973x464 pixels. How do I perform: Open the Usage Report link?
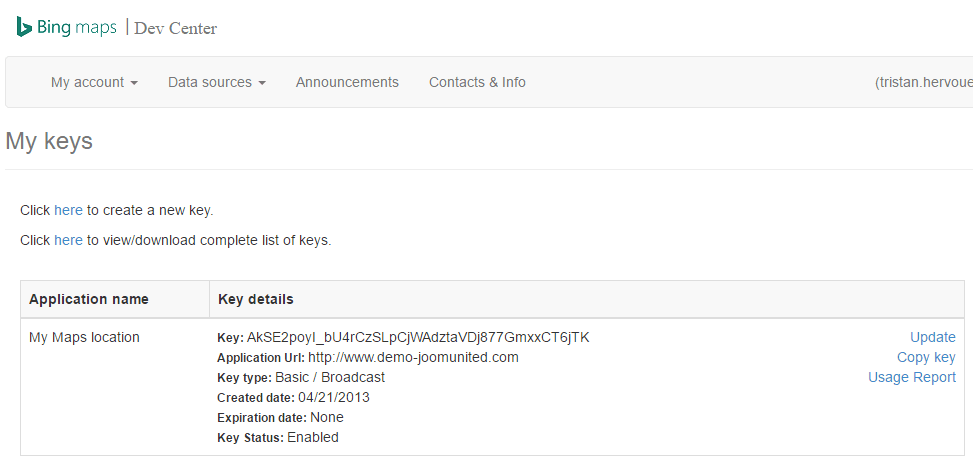[x=912, y=377]
